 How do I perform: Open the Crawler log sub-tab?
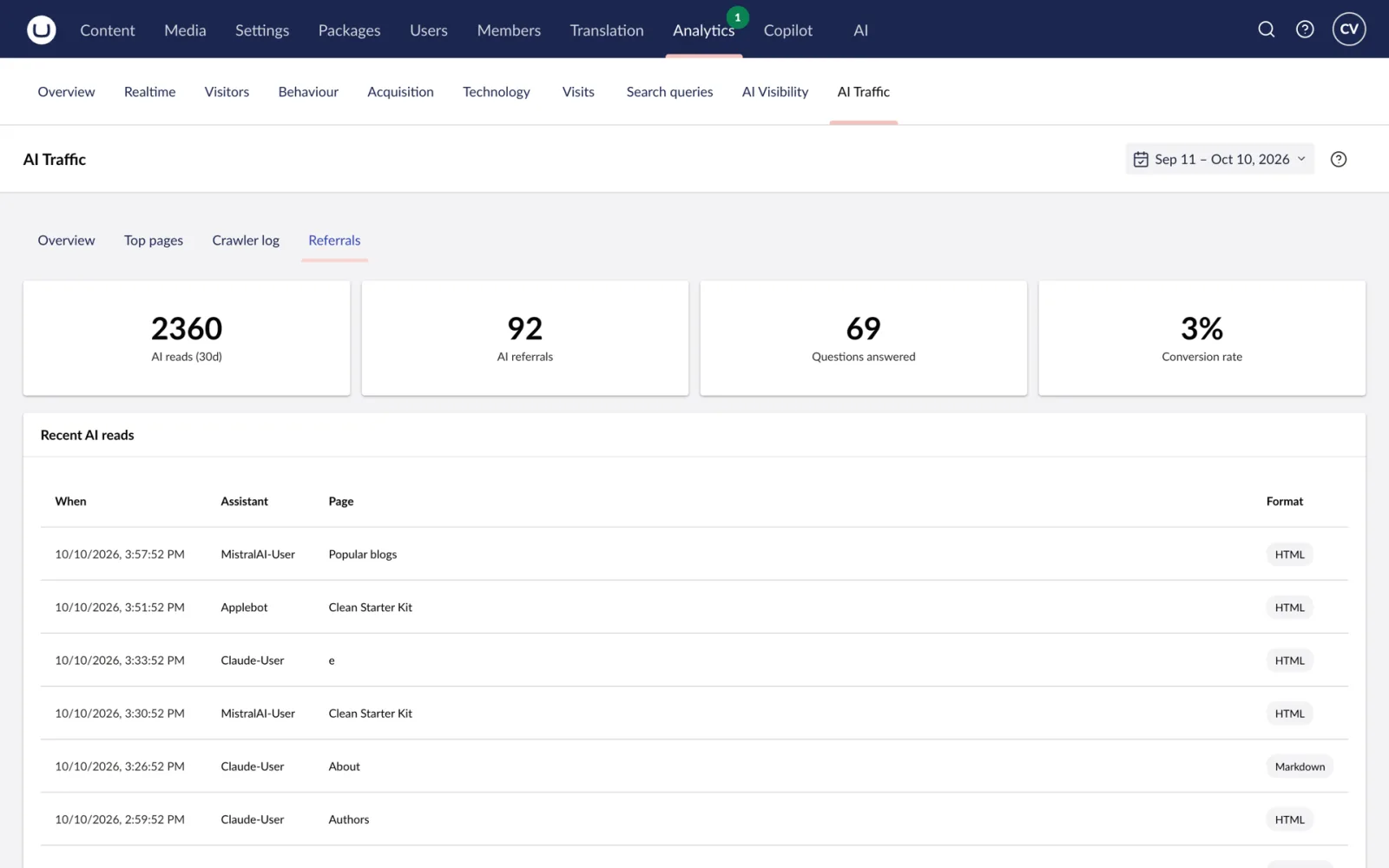coord(246,240)
